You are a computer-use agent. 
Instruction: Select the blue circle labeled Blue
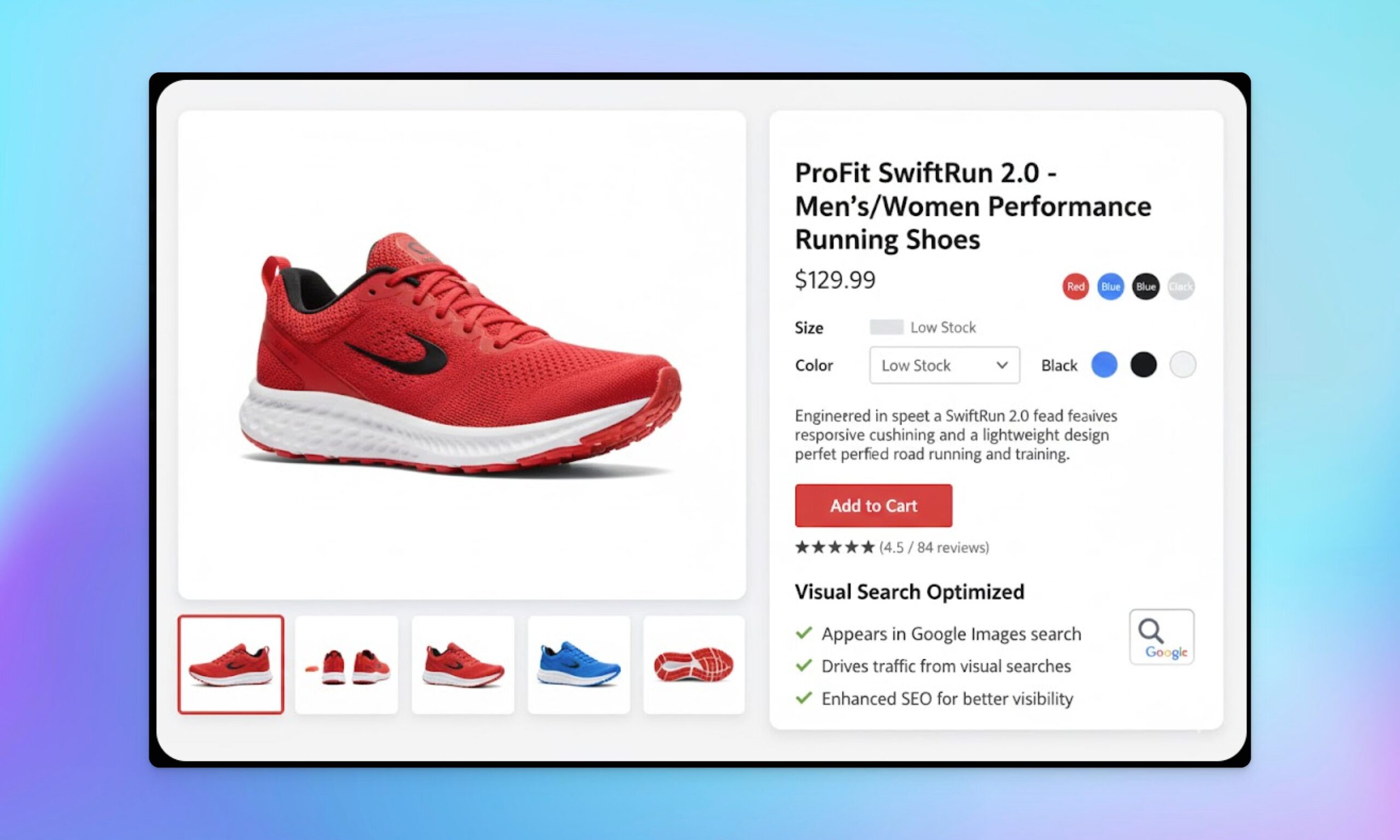tap(1110, 287)
